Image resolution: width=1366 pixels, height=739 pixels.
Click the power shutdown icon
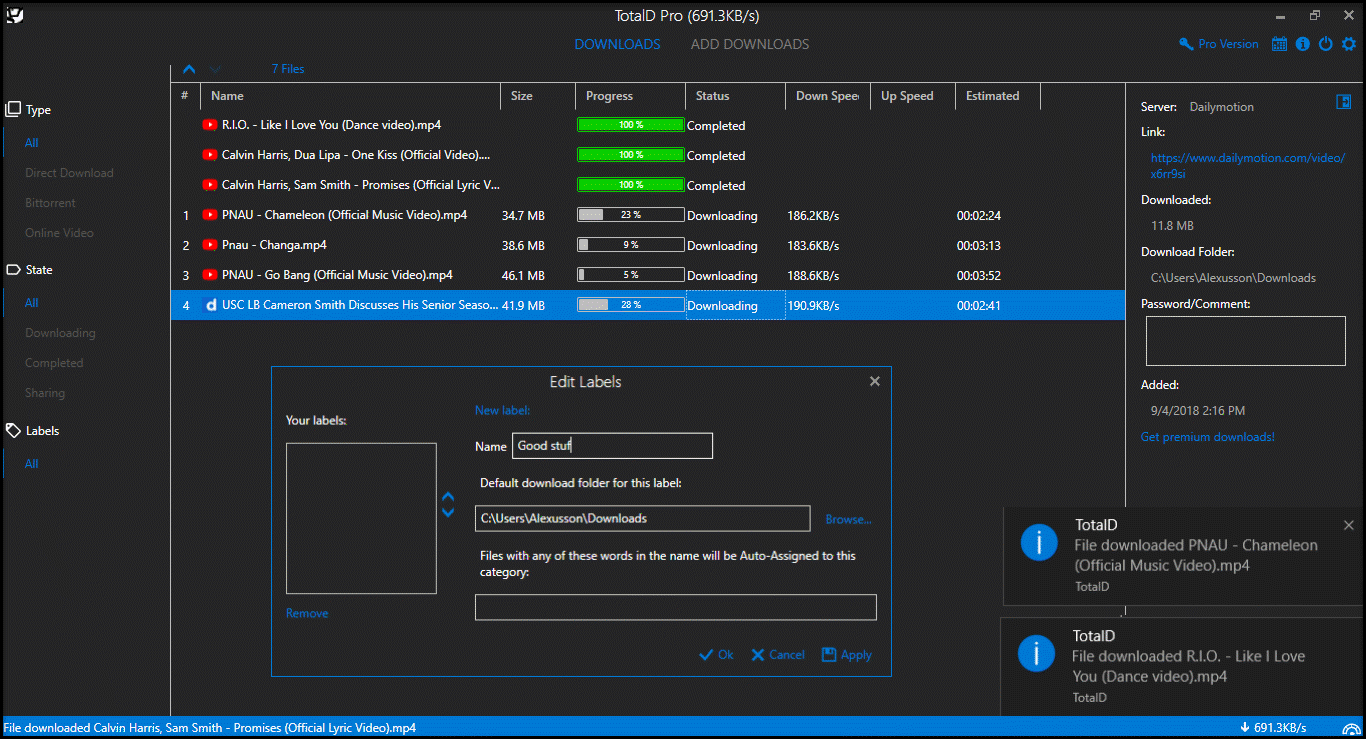(1326, 44)
